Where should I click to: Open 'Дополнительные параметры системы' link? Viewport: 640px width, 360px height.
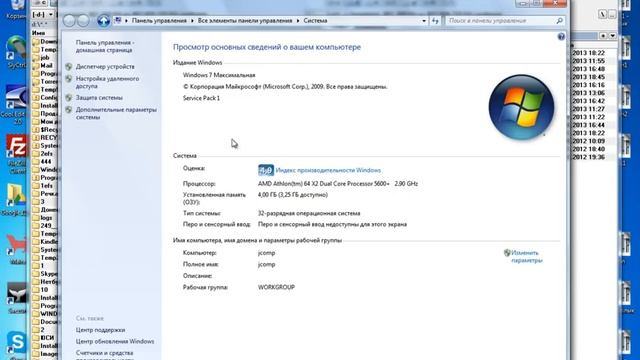point(116,113)
